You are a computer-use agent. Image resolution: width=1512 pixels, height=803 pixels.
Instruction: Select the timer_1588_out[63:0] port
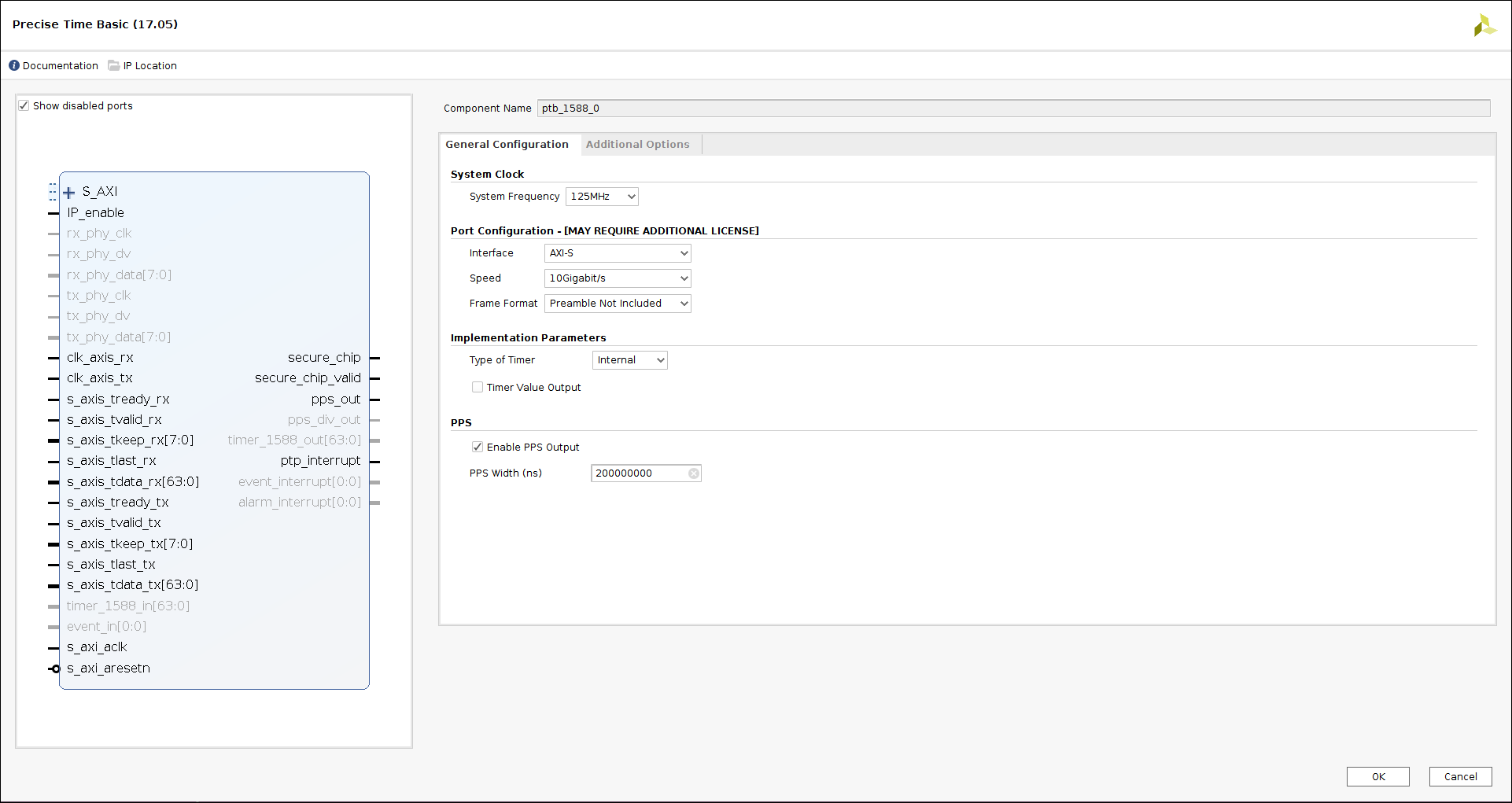tap(294, 440)
